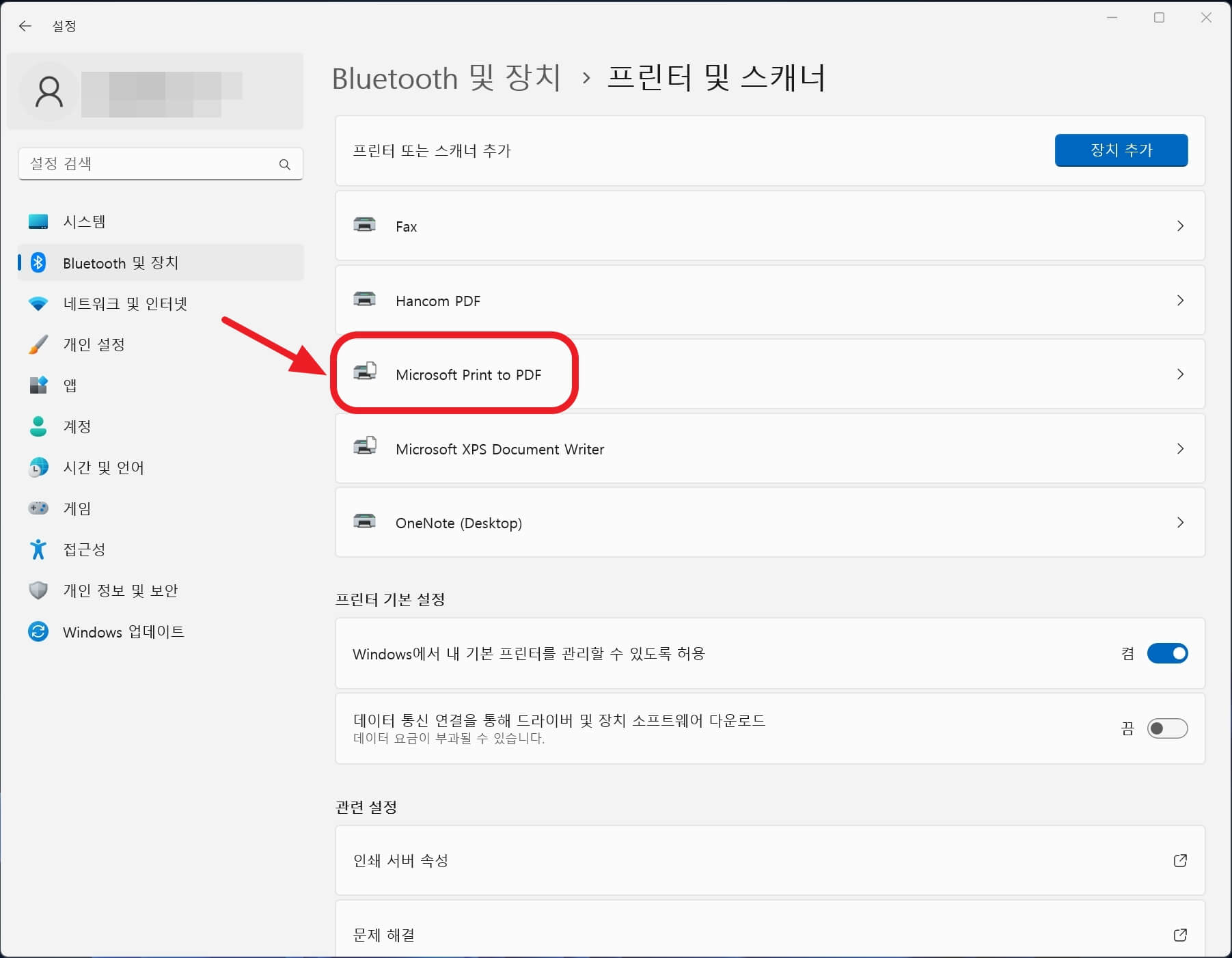Open 네트워크 및 인터넷 category
The height and width of the screenshot is (958, 1232).
coord(161,303)
